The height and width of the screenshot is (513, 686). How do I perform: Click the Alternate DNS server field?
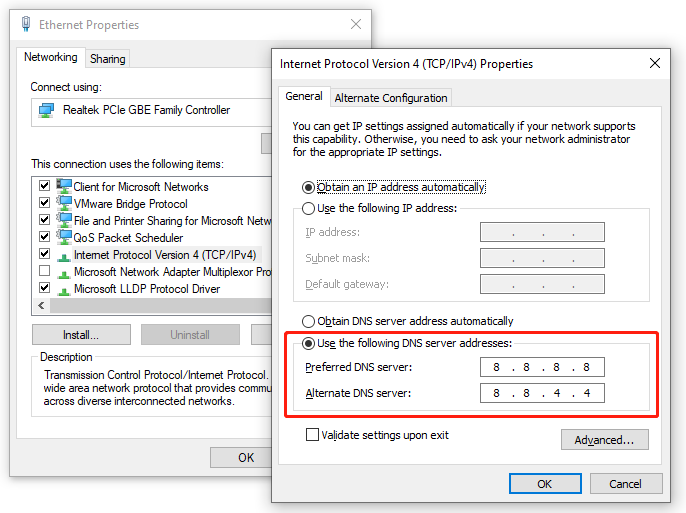542,393
